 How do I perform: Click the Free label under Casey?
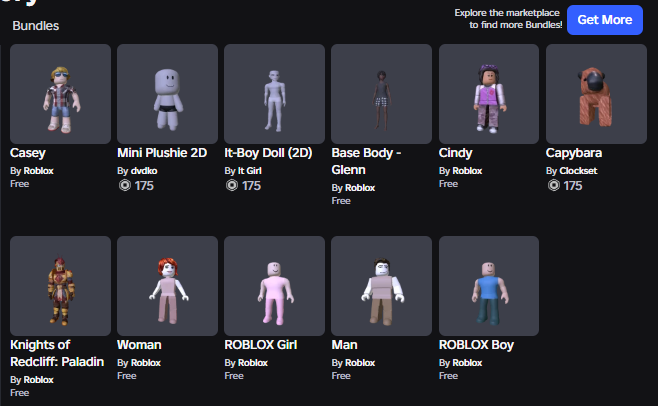(20, 184)
